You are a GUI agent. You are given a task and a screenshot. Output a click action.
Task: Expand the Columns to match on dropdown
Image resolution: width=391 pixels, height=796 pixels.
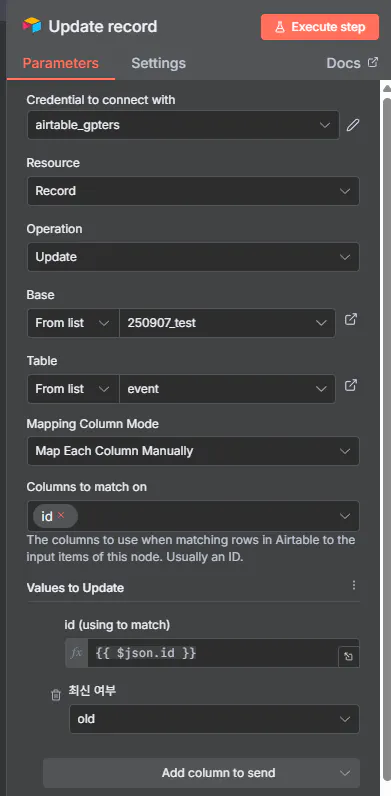coord(345,516)
